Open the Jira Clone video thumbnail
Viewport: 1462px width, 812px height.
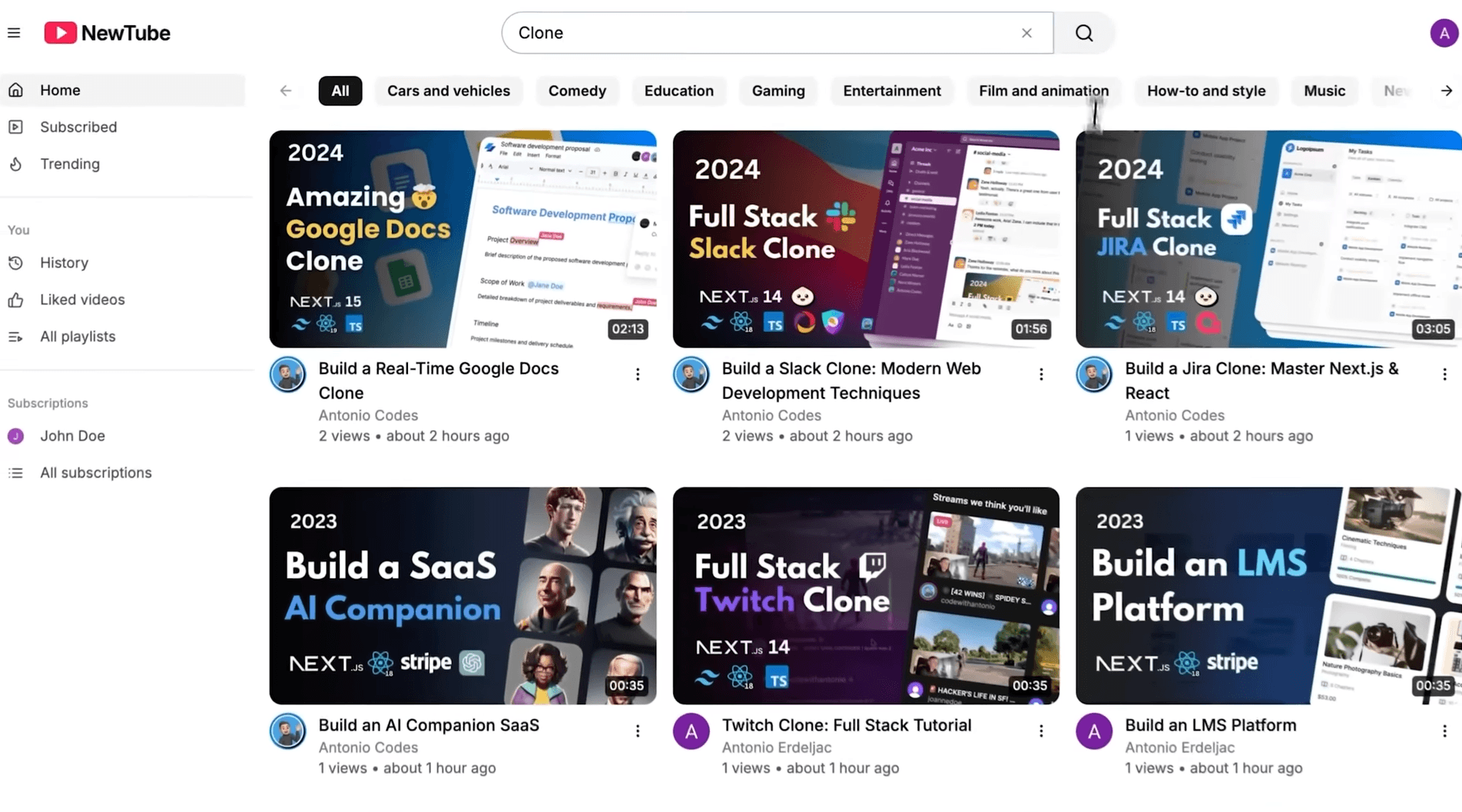[x=1268, y=239]
